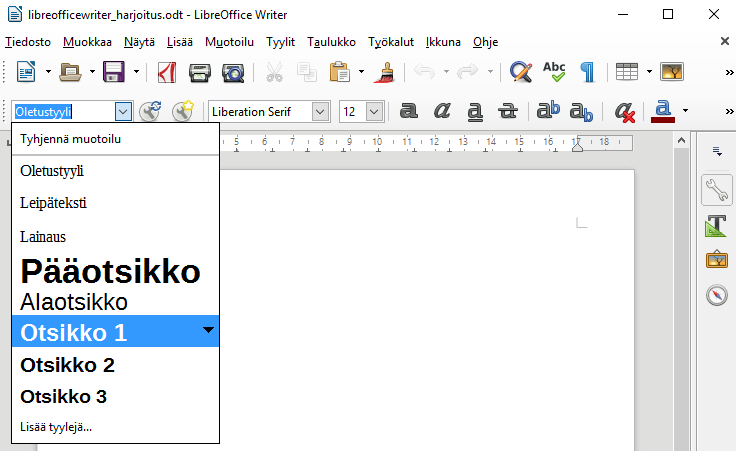Open Find & Replace from the toolbar
Viewport: 736px width, 451px height.
(x=520, y=72)
